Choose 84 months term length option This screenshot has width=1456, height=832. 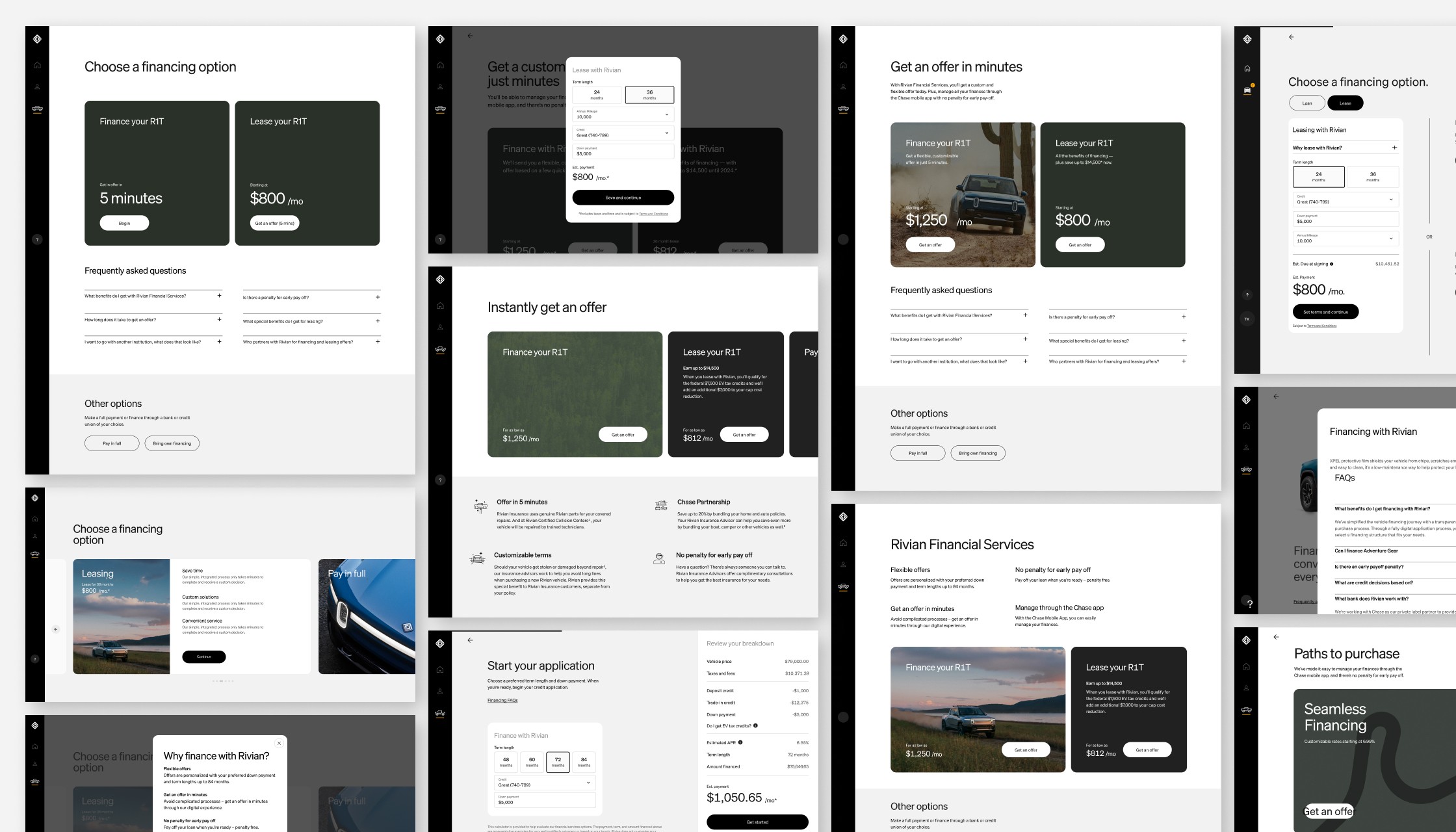tap(584, 762)
